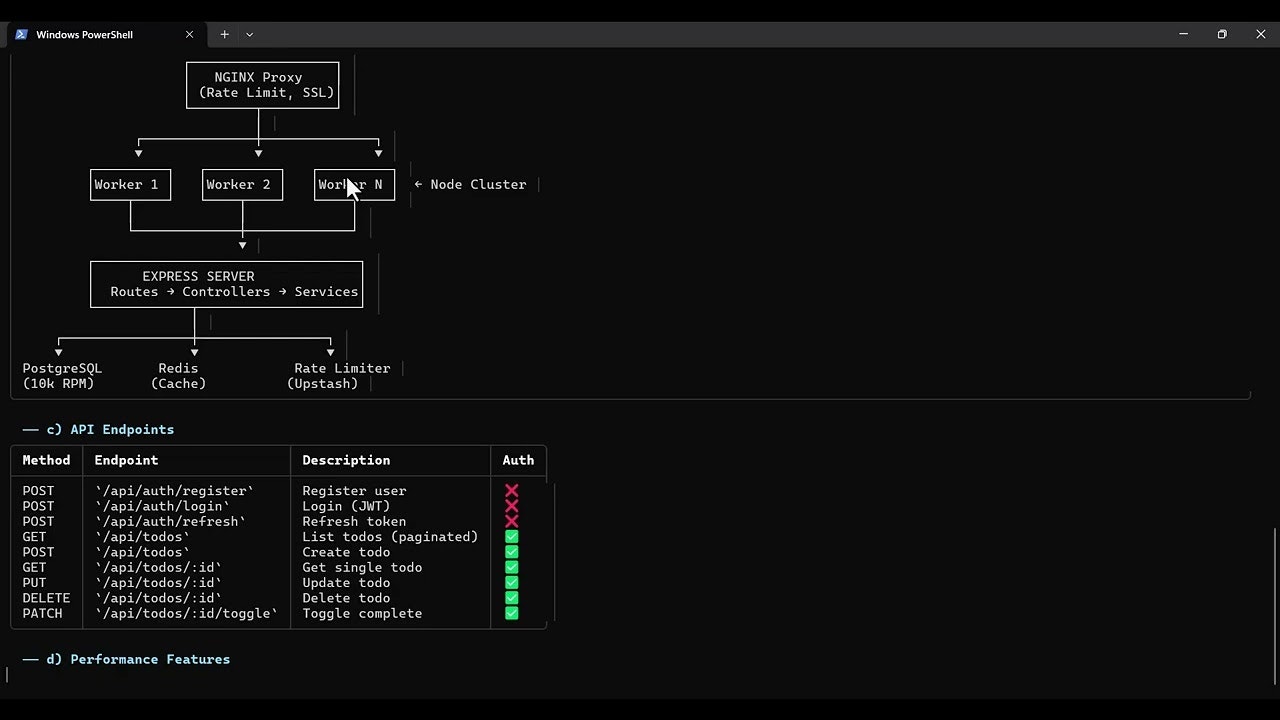Click "Routes → Controllers → Services" text
Image resolution: width=1280 pixels, height=720 pixels.
click(234, 292)
